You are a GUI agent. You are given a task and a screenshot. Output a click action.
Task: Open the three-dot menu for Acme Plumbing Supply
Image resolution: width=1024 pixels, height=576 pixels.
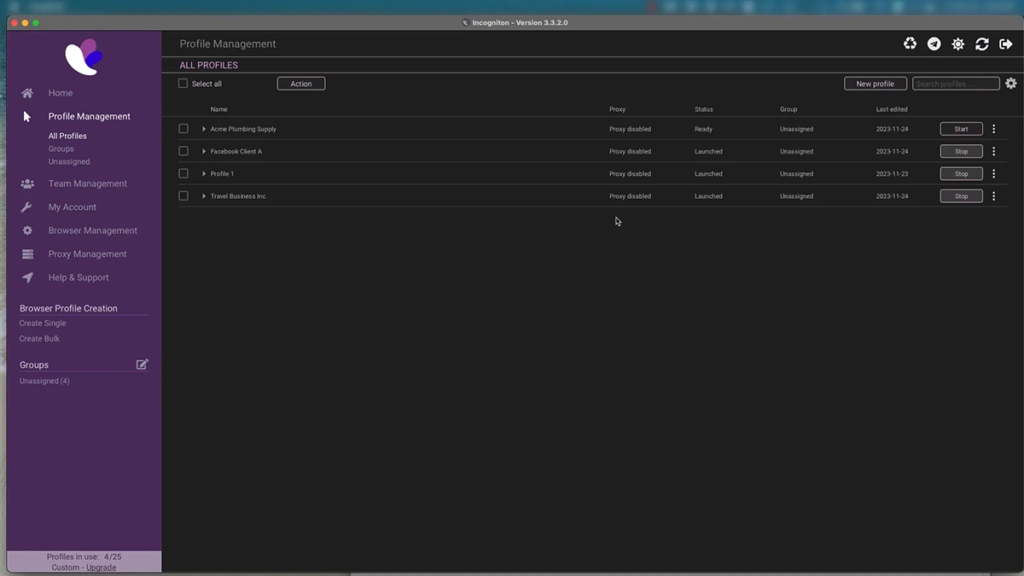click(x=994, y=129)
